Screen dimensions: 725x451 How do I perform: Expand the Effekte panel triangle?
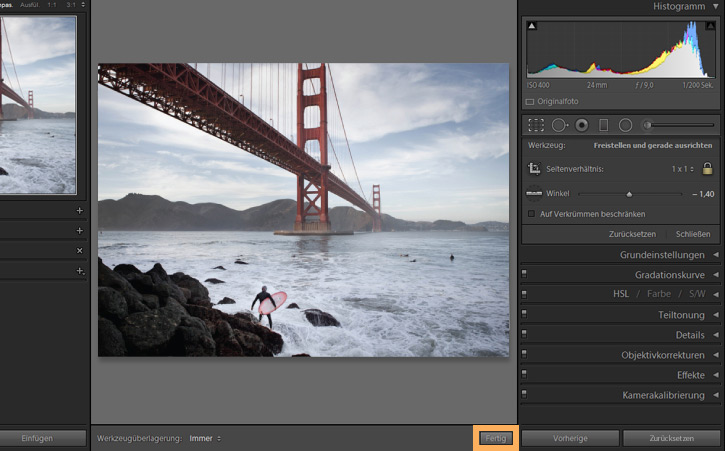[716, 375]
